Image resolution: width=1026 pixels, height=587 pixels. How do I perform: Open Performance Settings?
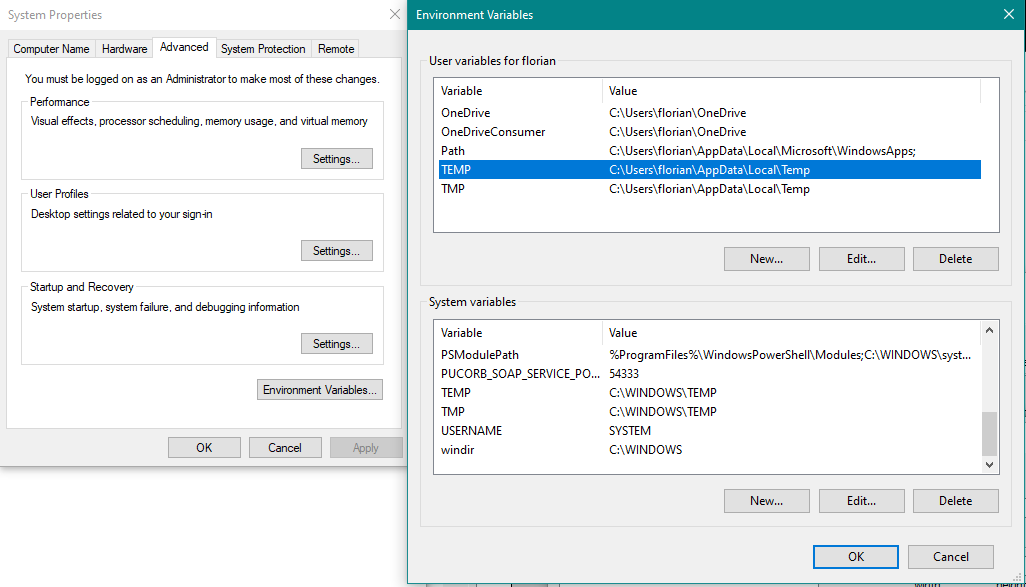[x=336, y=159]
